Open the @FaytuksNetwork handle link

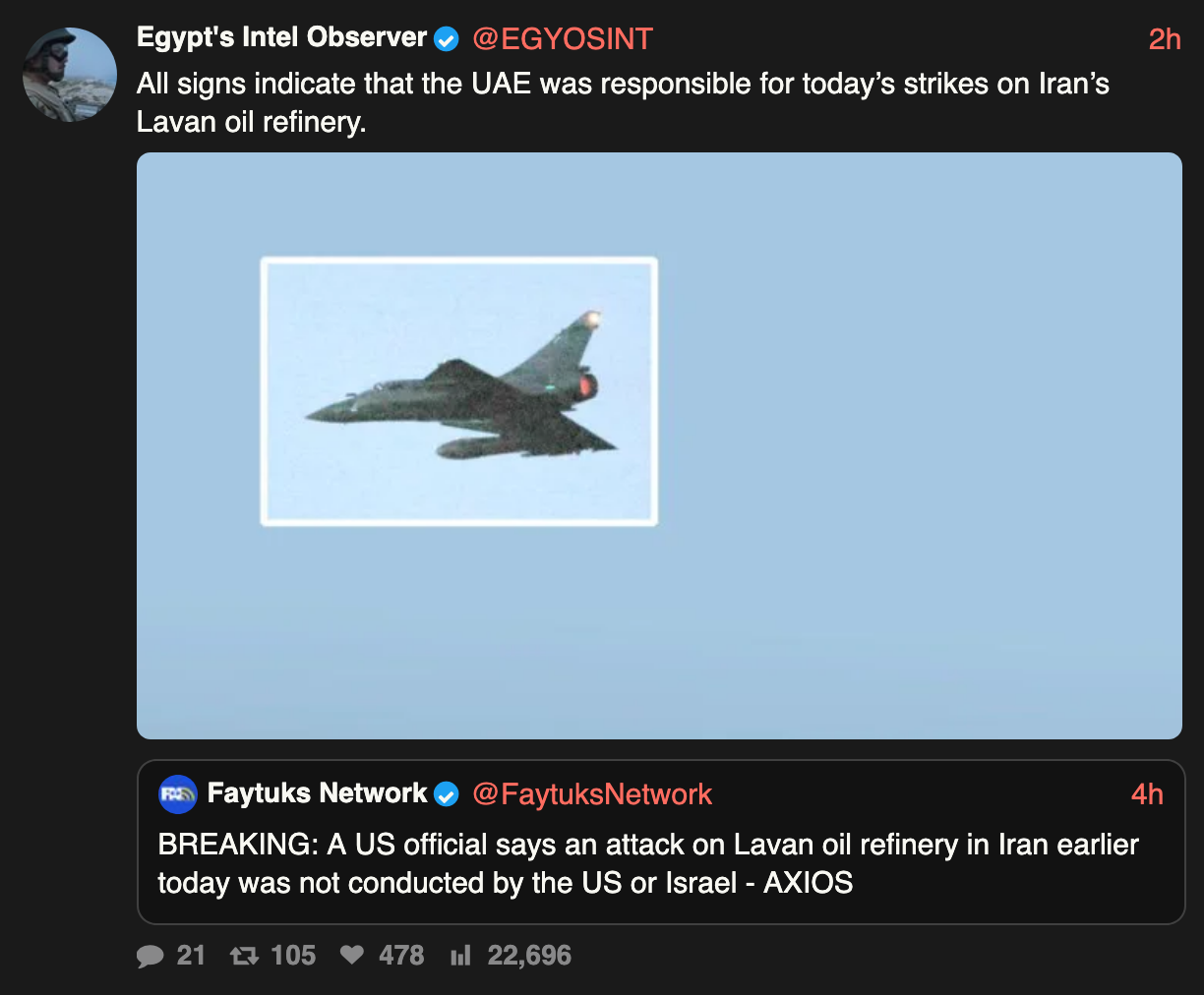click(x=592, y=794)
